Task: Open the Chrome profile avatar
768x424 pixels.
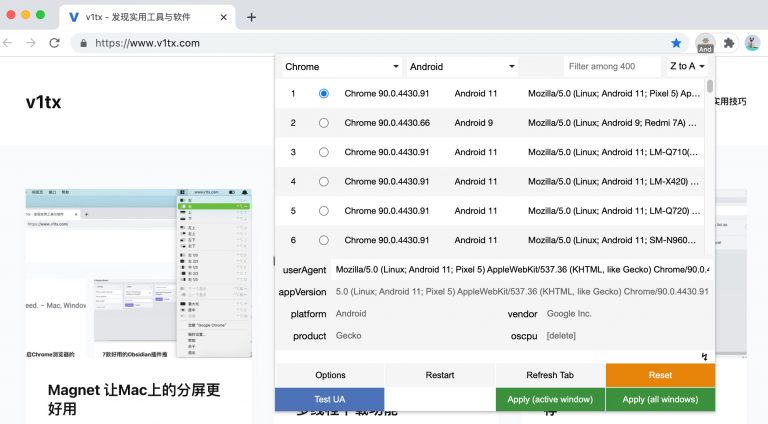Action: 752,43
